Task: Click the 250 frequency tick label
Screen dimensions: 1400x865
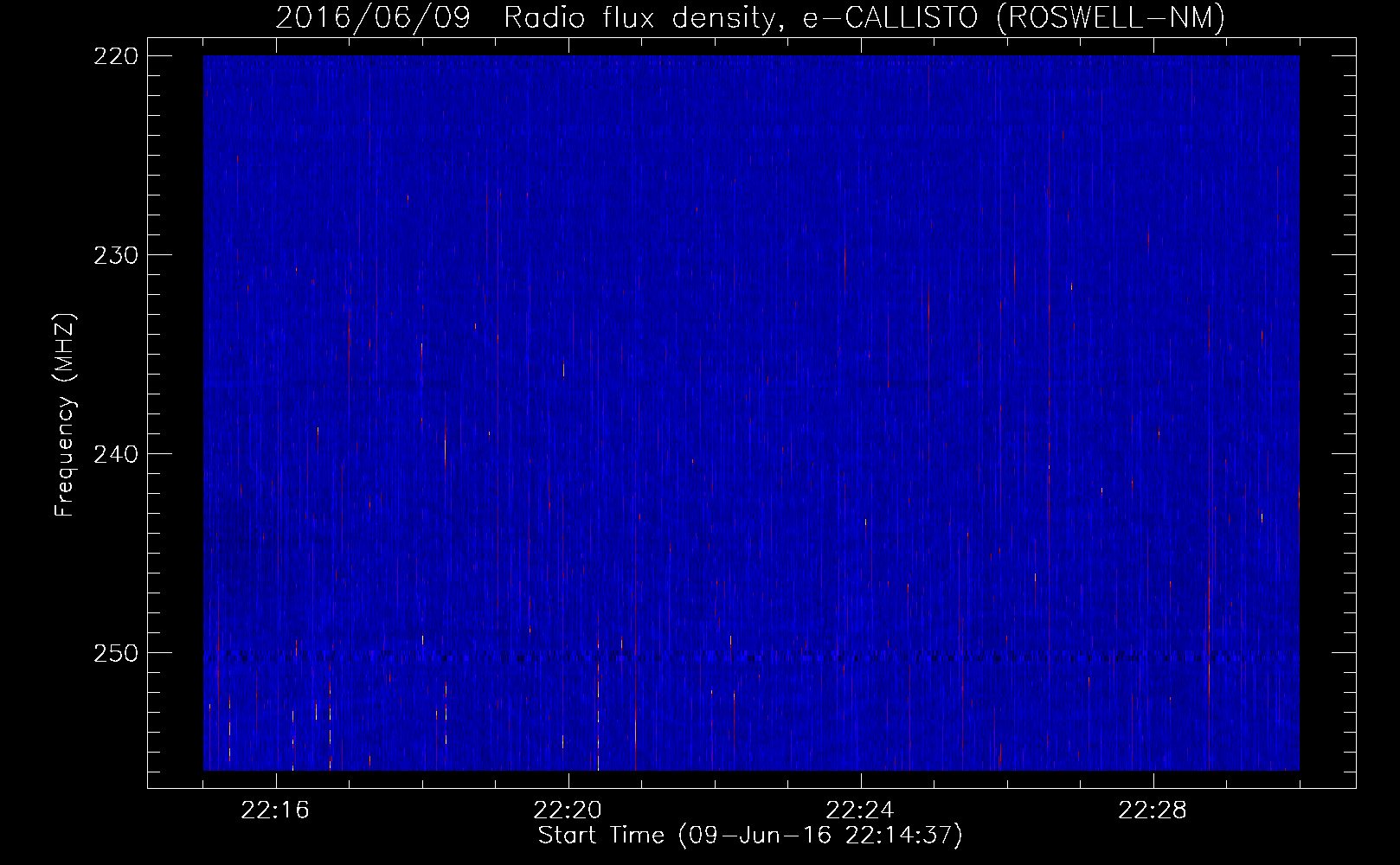Action: pos(116,653)
